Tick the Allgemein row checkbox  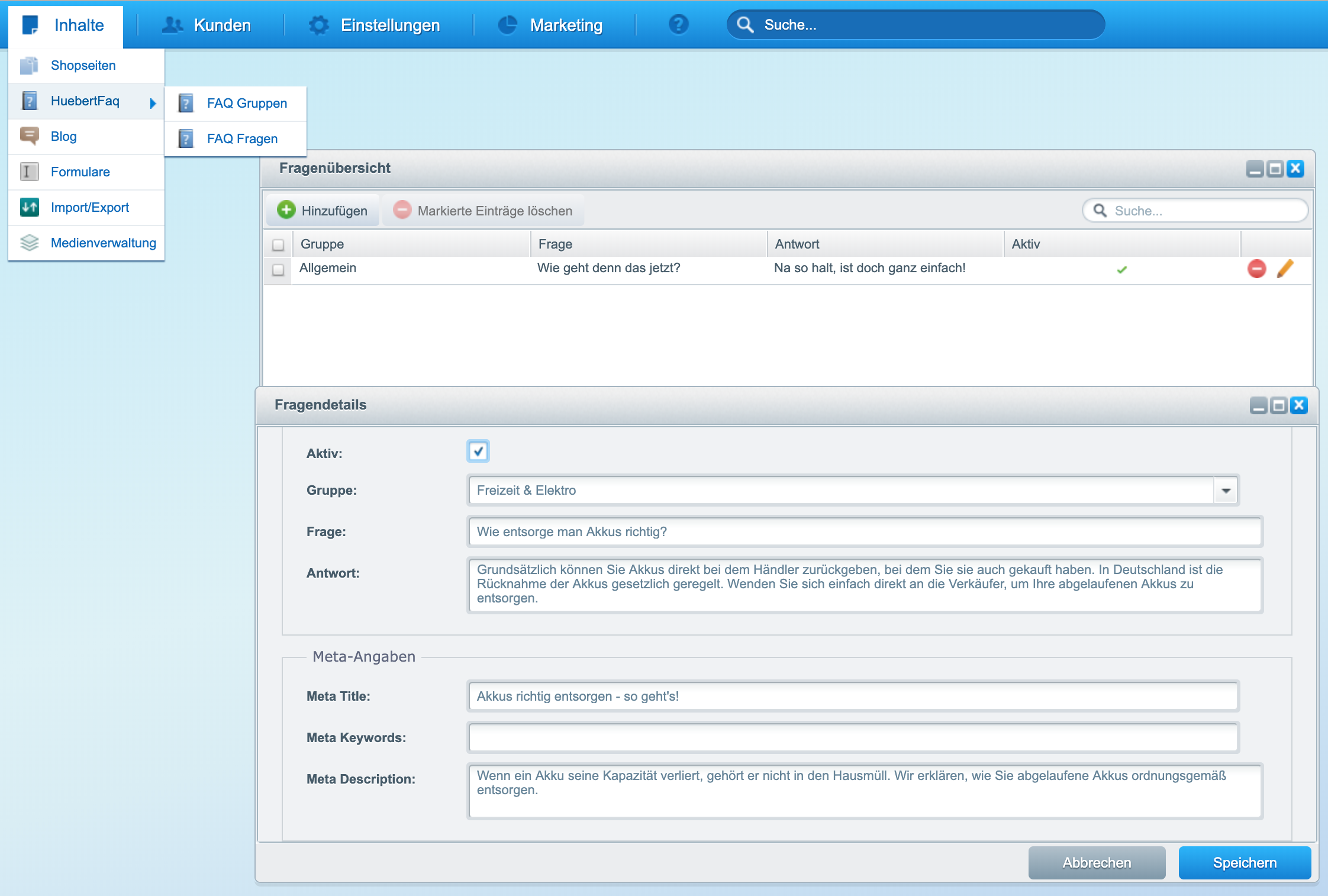pos(278,270)
